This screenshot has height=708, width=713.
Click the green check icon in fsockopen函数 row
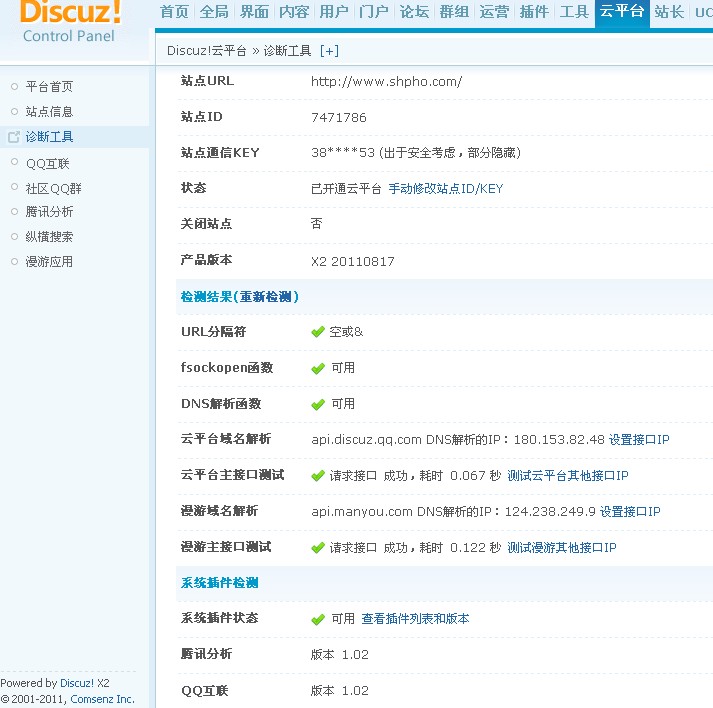(318, 368)
